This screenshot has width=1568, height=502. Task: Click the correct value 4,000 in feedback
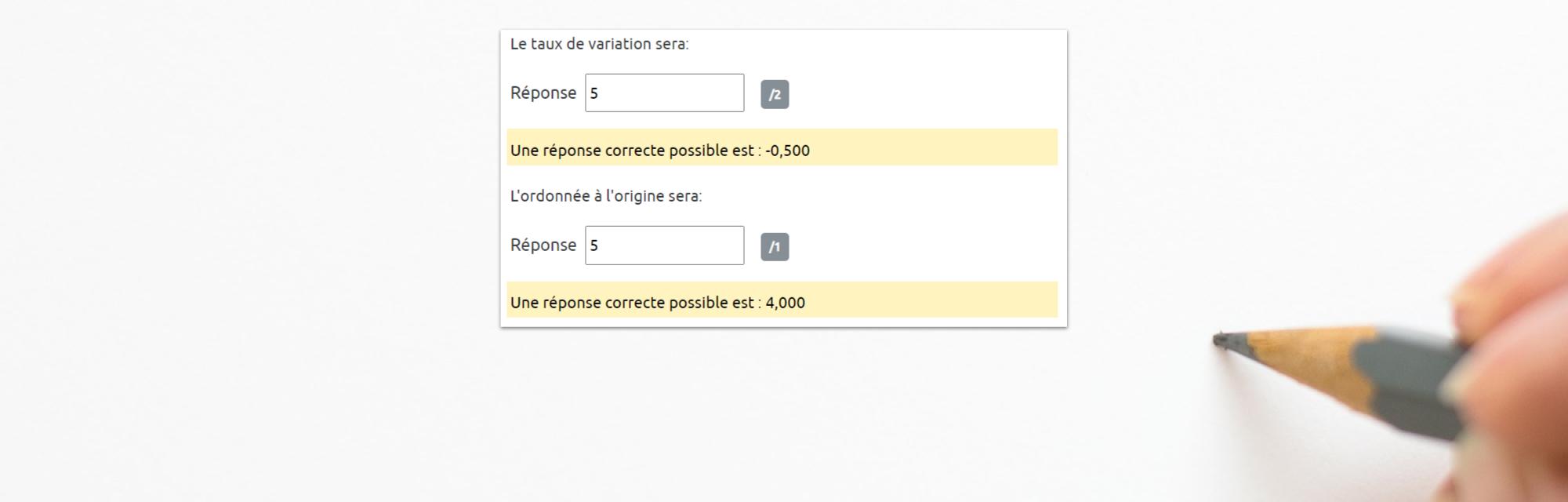click(785, 303)
